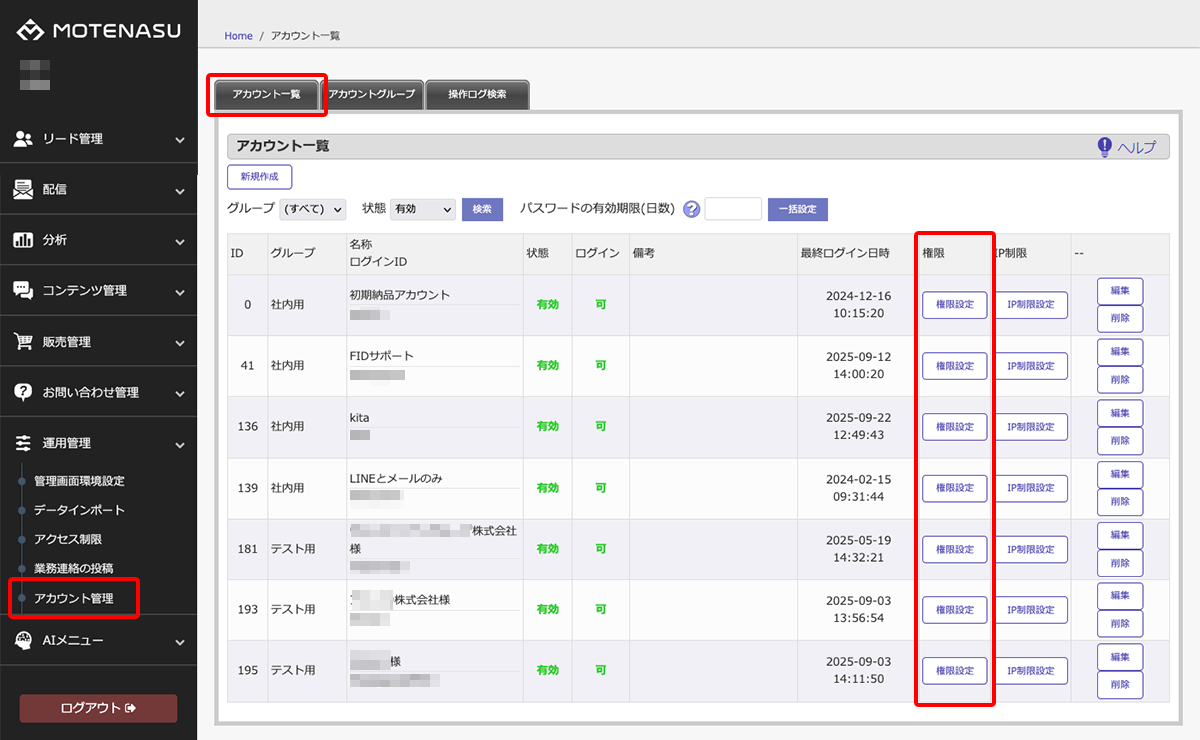Click the ログアウト button
This screenshot has height=740, width=1200.
click(x=98, y=708)
